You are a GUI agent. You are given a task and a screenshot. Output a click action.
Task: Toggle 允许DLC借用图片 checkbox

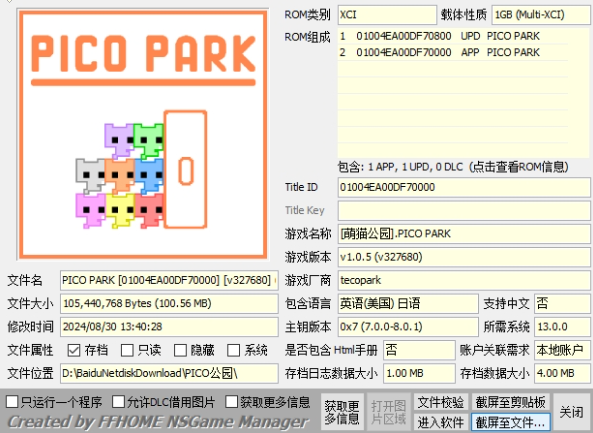[x=118, y=402]
